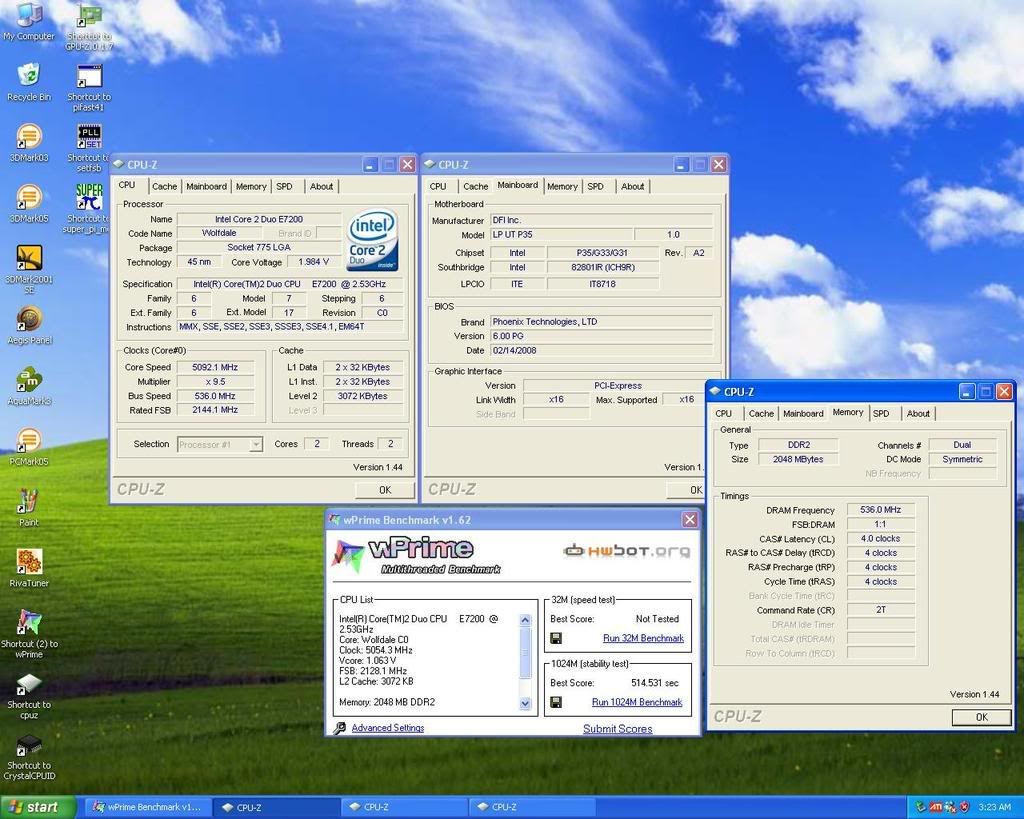The image size is (1024, 819).
Task: Click the Start button
Action: tap(37, 807)
